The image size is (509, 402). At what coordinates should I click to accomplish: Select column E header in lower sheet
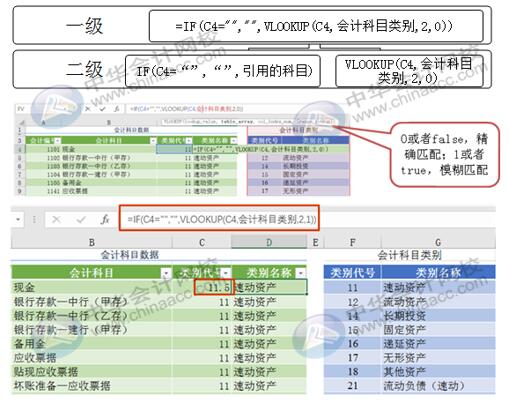[315, 242]
